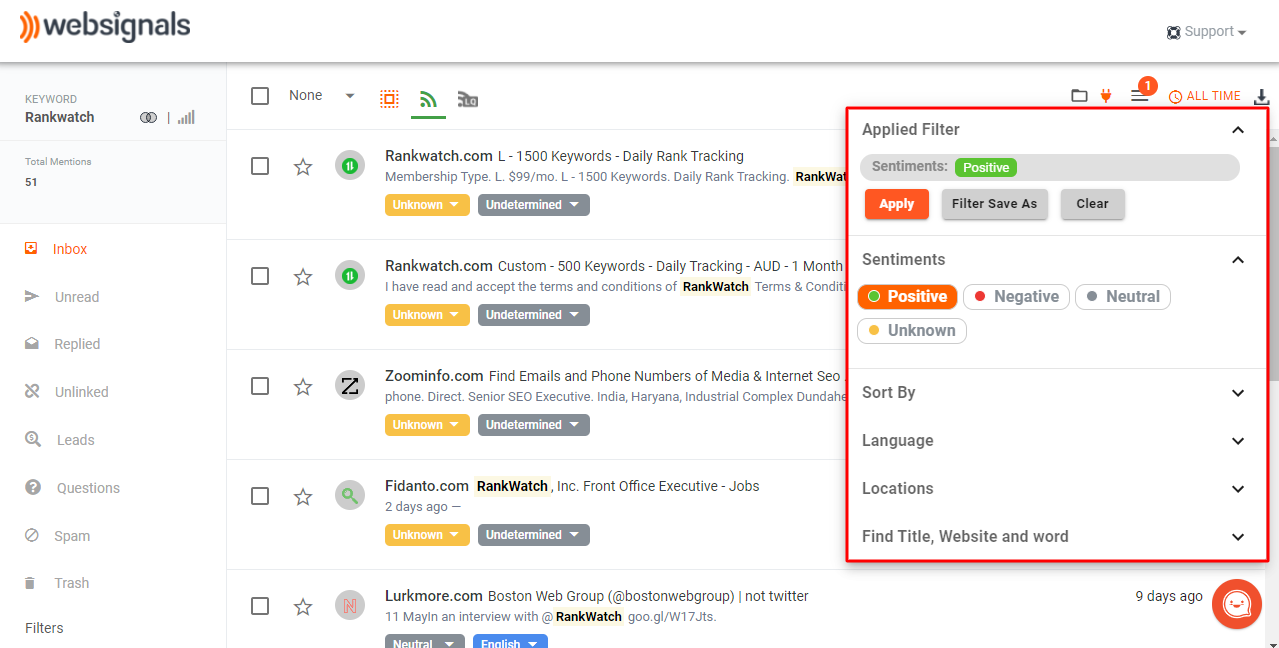The width and height of the screenshot is (1279, 648).
Task: Star the Rankwatch.com 1500 Keywords mention
Action: [303, 167]
